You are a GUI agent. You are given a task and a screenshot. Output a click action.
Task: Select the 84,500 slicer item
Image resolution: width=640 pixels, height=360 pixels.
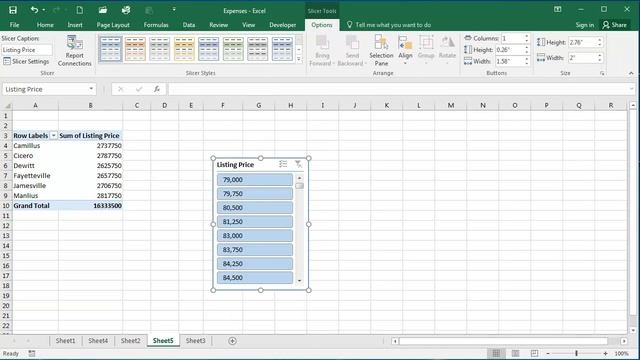255,278
